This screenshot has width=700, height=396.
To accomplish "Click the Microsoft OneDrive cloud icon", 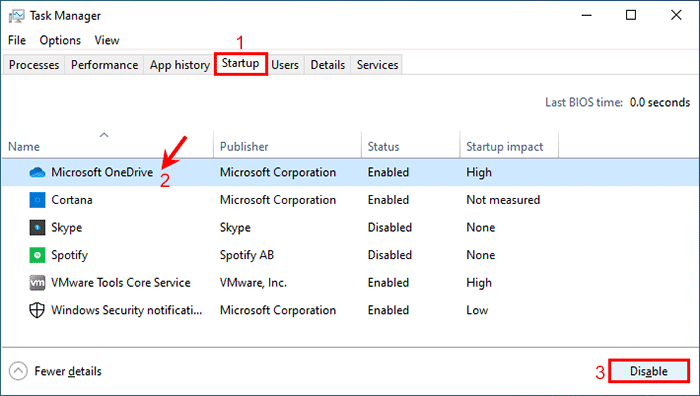I will pos(37,172).
